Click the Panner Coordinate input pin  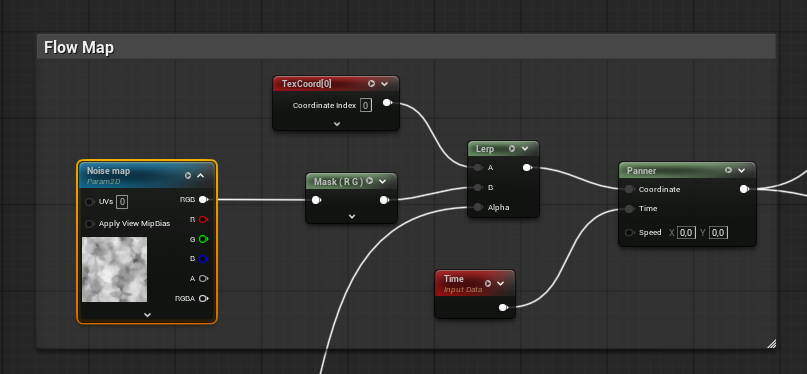pos(629,189)
